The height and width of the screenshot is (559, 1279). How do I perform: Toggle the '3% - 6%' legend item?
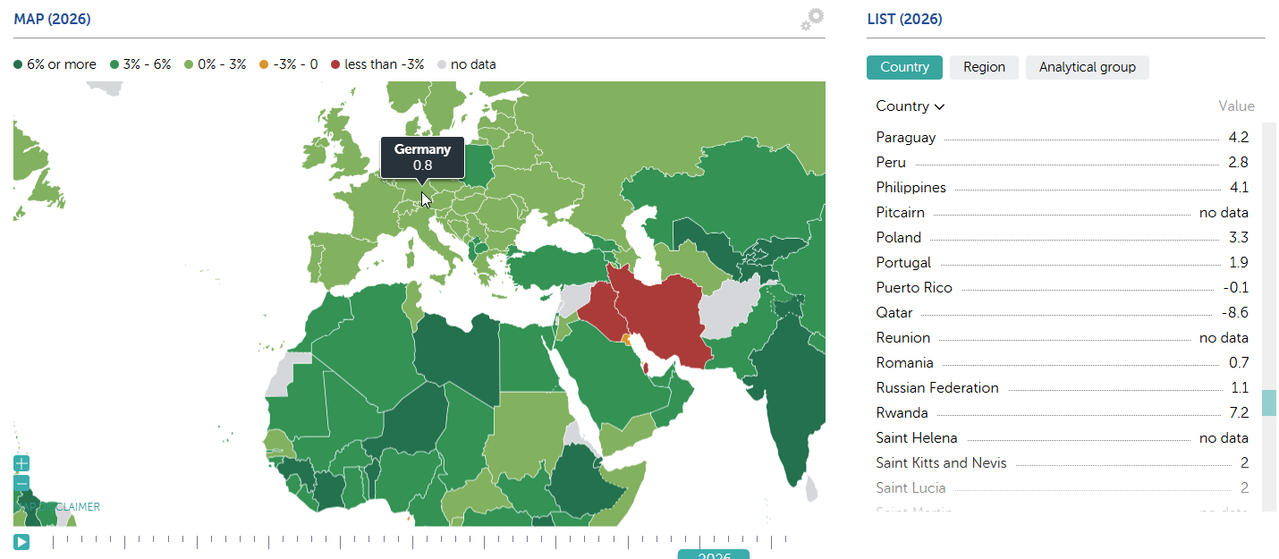point(141,64)
